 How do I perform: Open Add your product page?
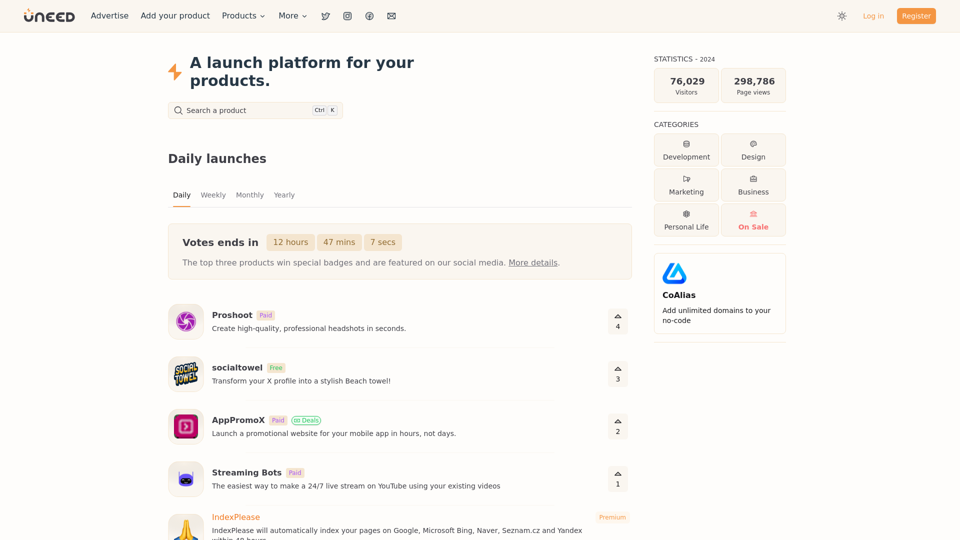[x=175, y=16]
